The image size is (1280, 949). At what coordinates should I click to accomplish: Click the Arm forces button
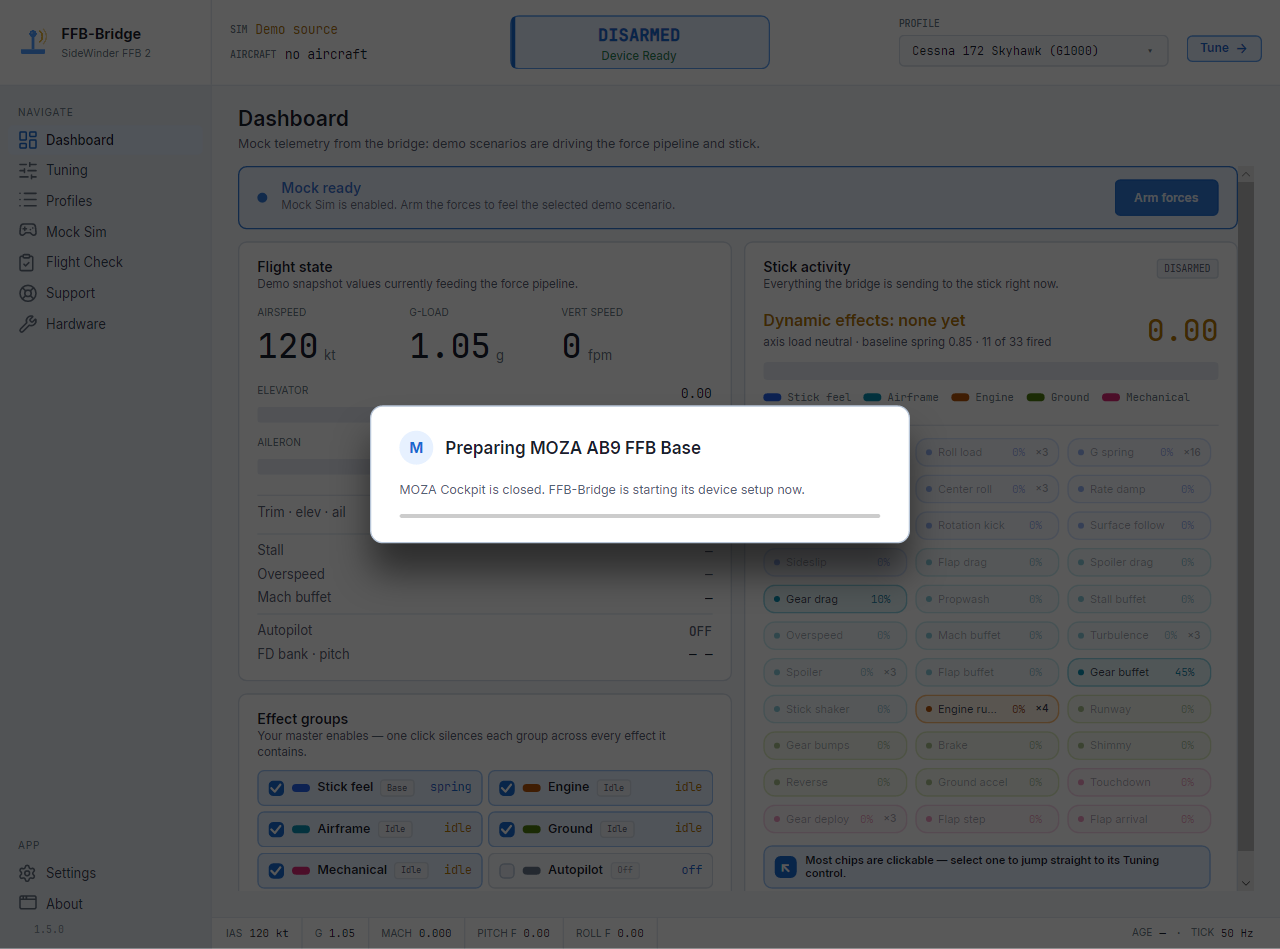[x=1166, y=198]
